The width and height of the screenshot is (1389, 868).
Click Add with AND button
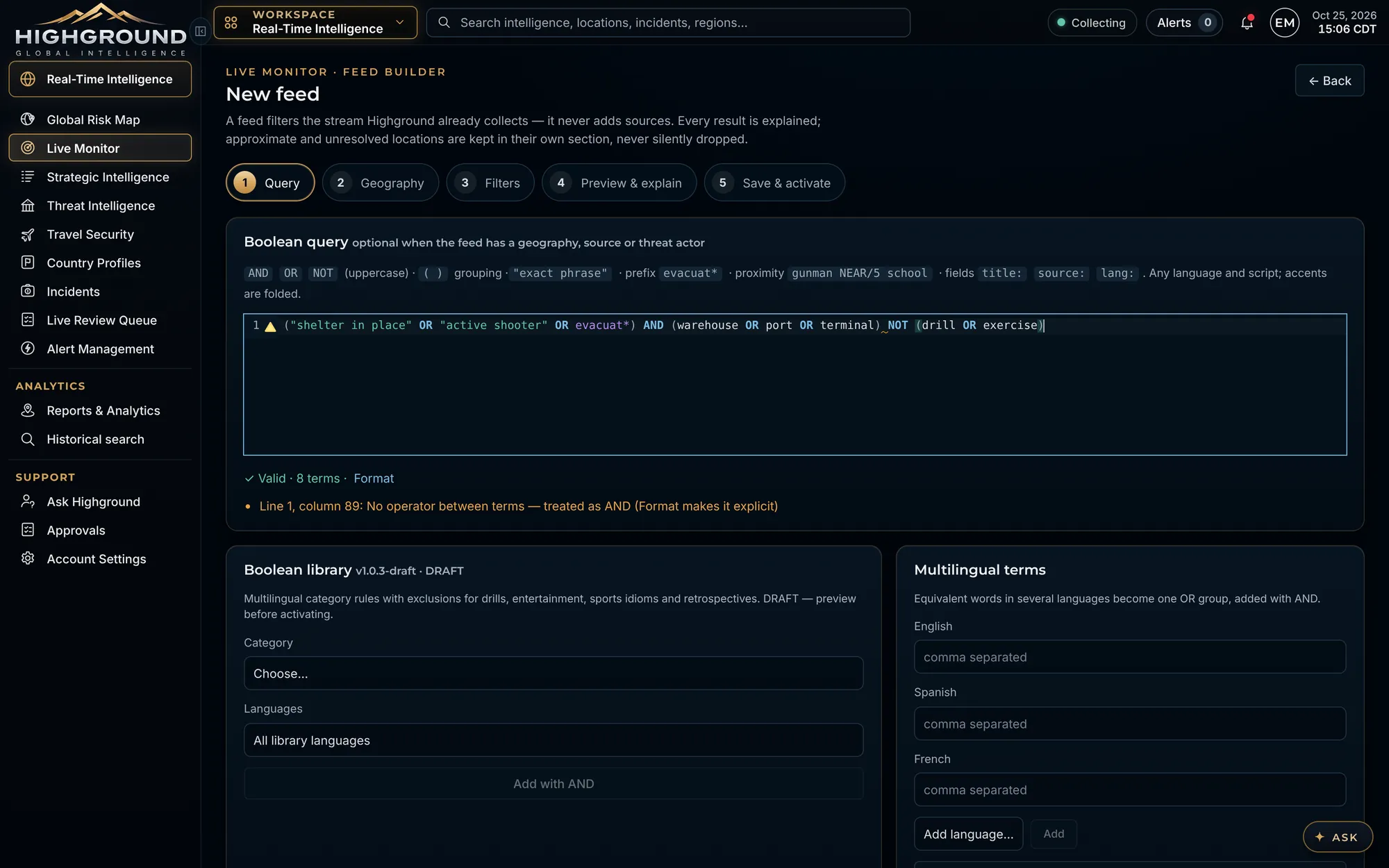pos(554,783)
